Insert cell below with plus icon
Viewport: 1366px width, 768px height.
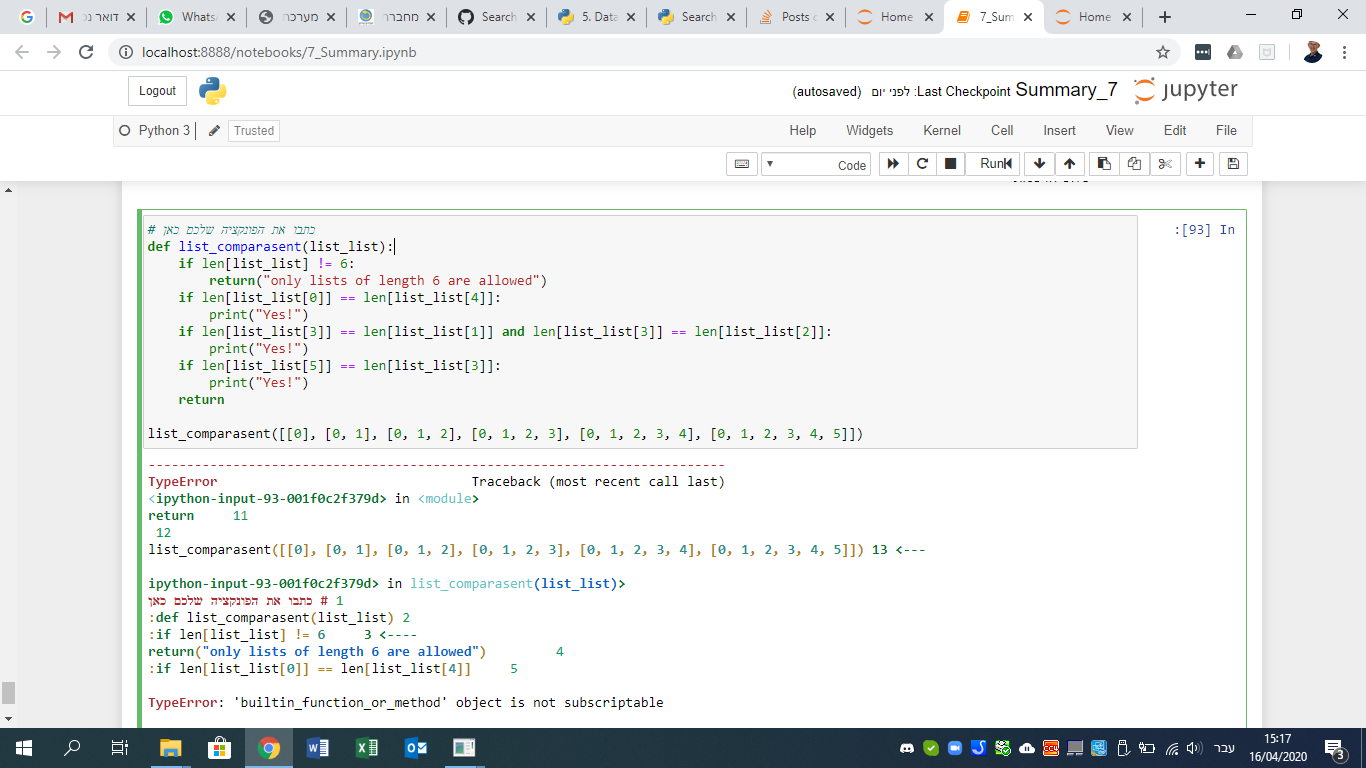[1200, 164]
